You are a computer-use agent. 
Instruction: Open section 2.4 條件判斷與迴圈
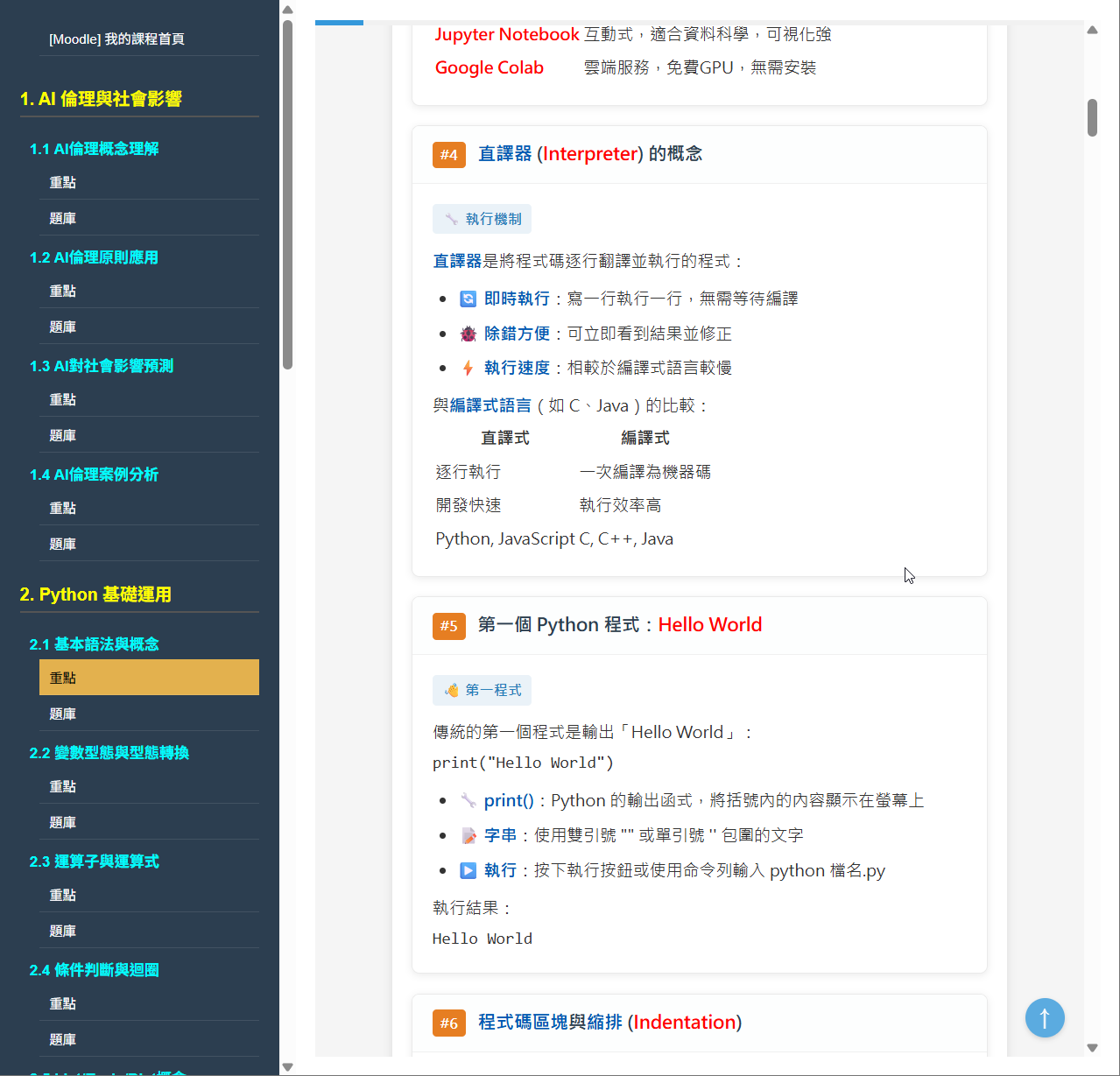click(x=94, y=970)
